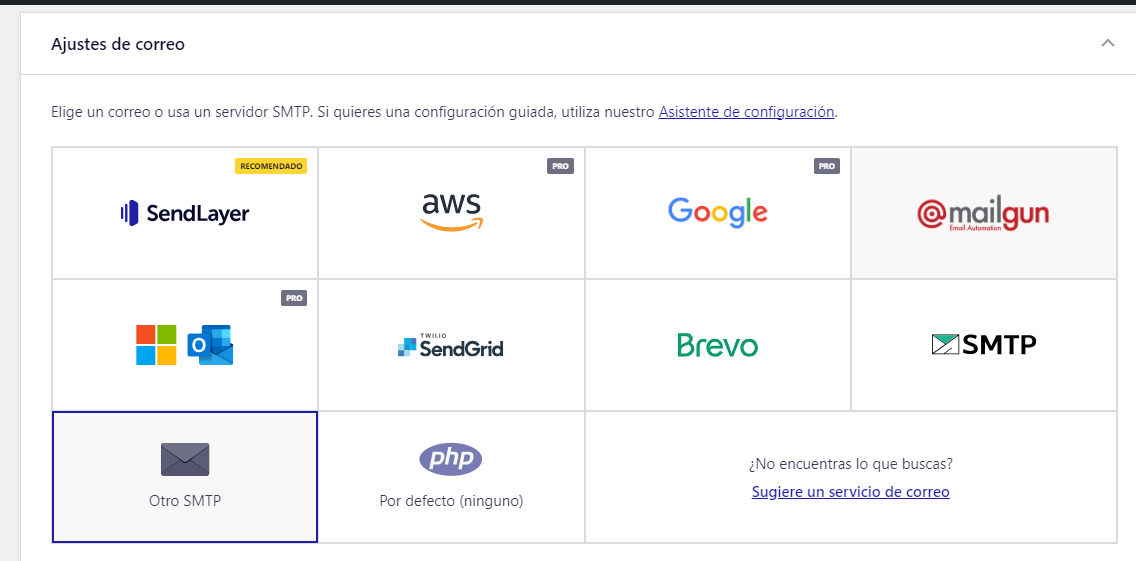This screenshot has width=1136, height=561.
Task: Open Sugiere un servicio de correo link
Action: (x=851, y=492)
